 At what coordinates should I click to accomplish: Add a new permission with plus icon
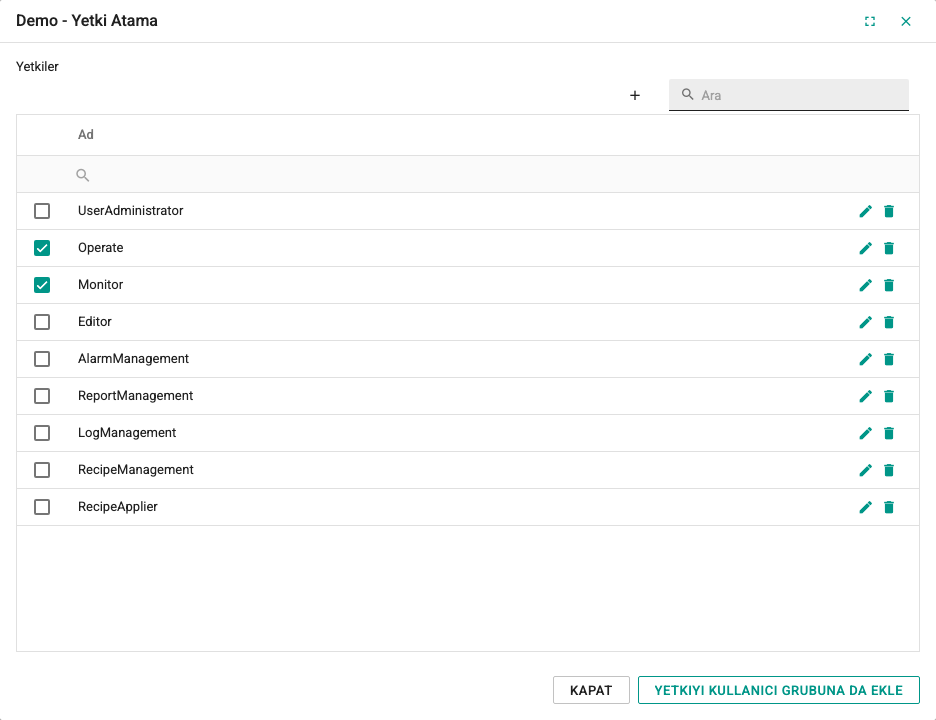635,96
